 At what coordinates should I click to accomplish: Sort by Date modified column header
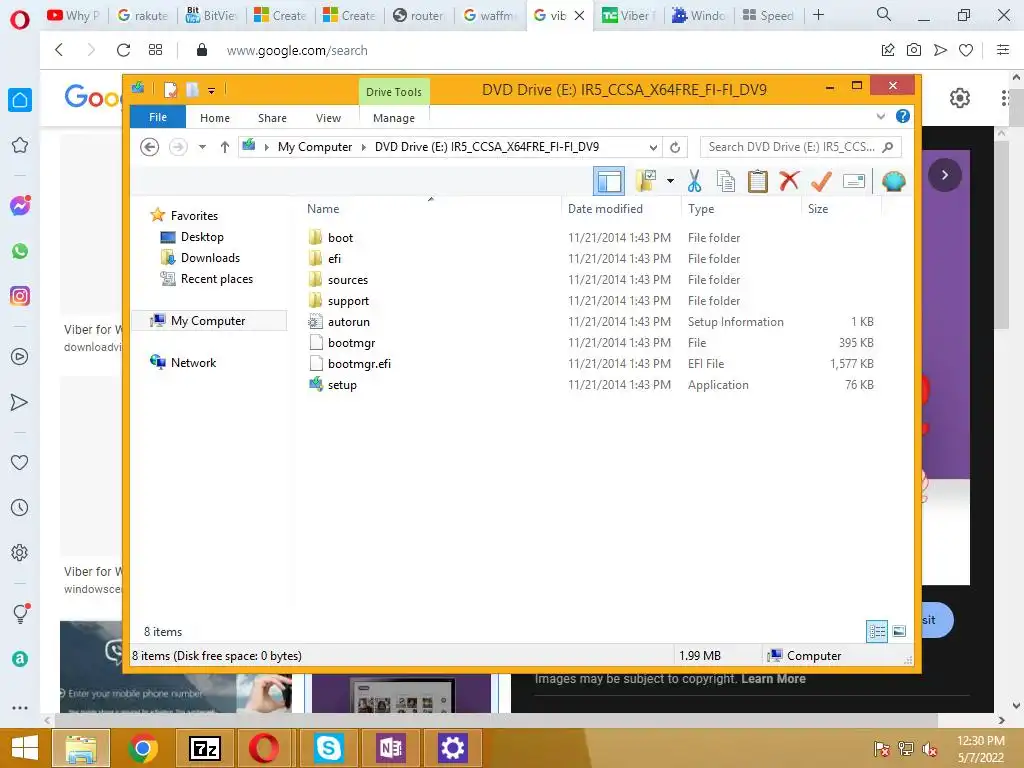click(605, 209)
